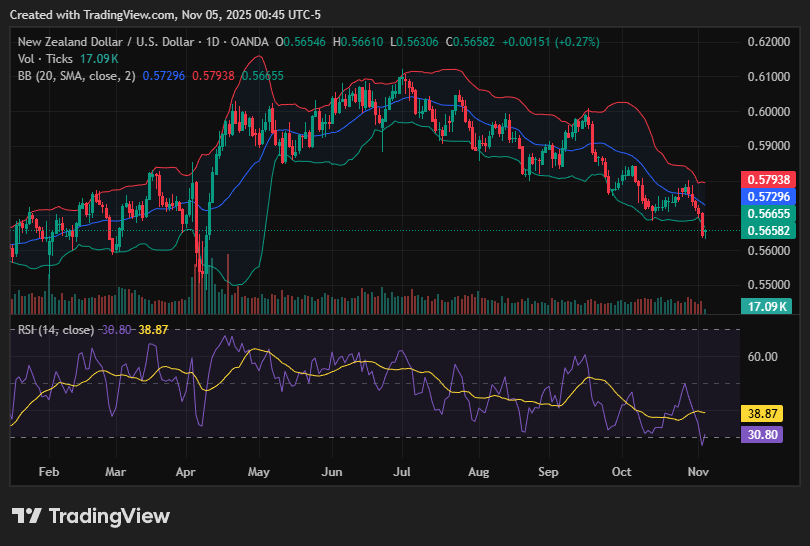This screenshot has height=546, width=810.
Task: Click the TradingView logo icon
Action: tap(27, 516)
